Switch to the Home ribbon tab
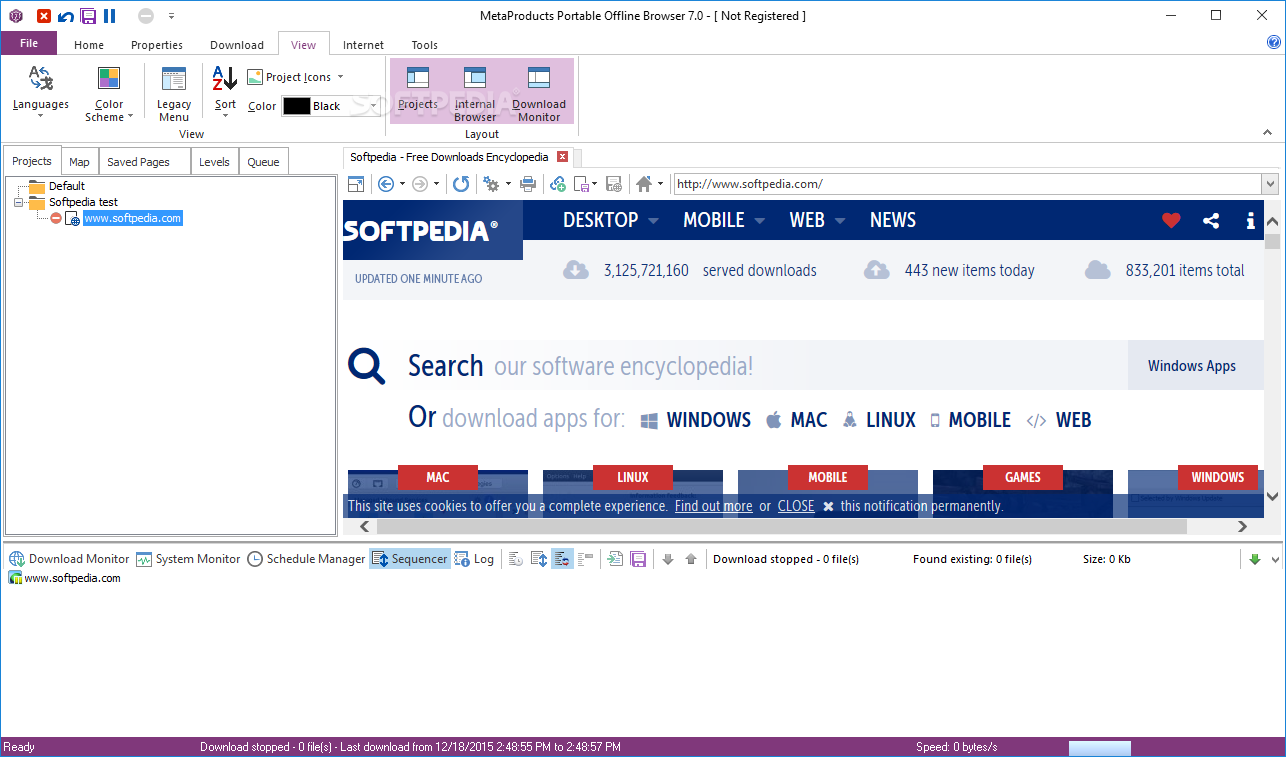The width and height of the screenshot is (1286, 757). click(x=89, y=45)
